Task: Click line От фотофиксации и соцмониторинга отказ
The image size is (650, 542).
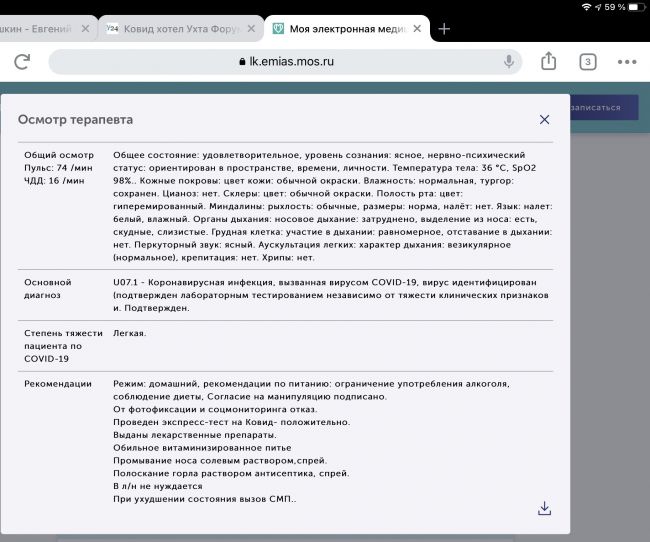Action: (215, 409)
